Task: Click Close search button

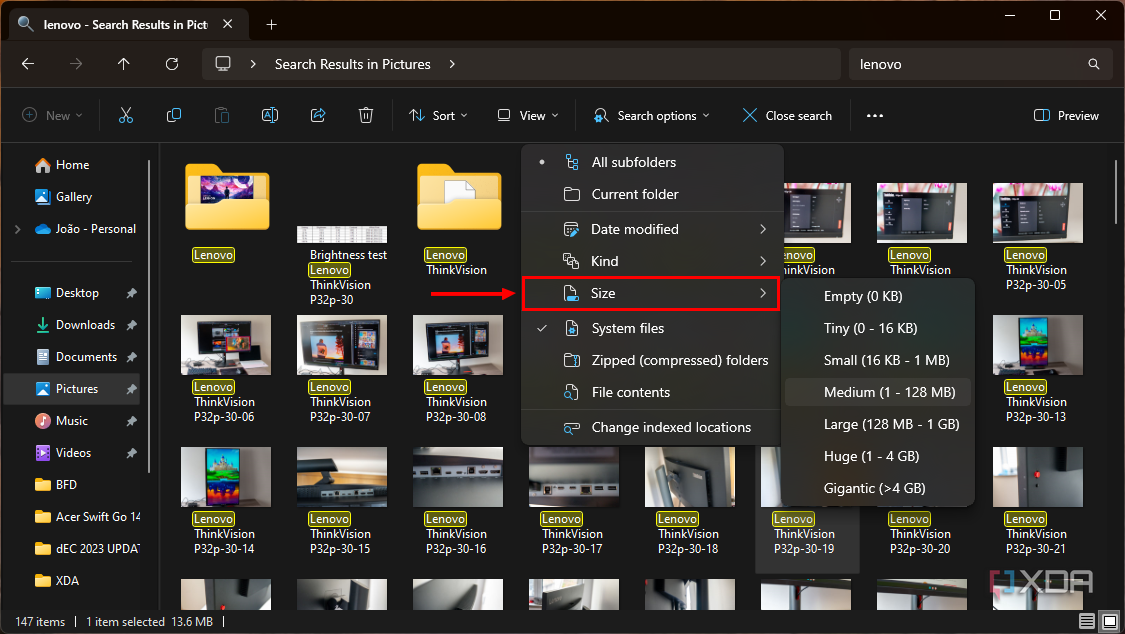Action: (x=787, y=115)
